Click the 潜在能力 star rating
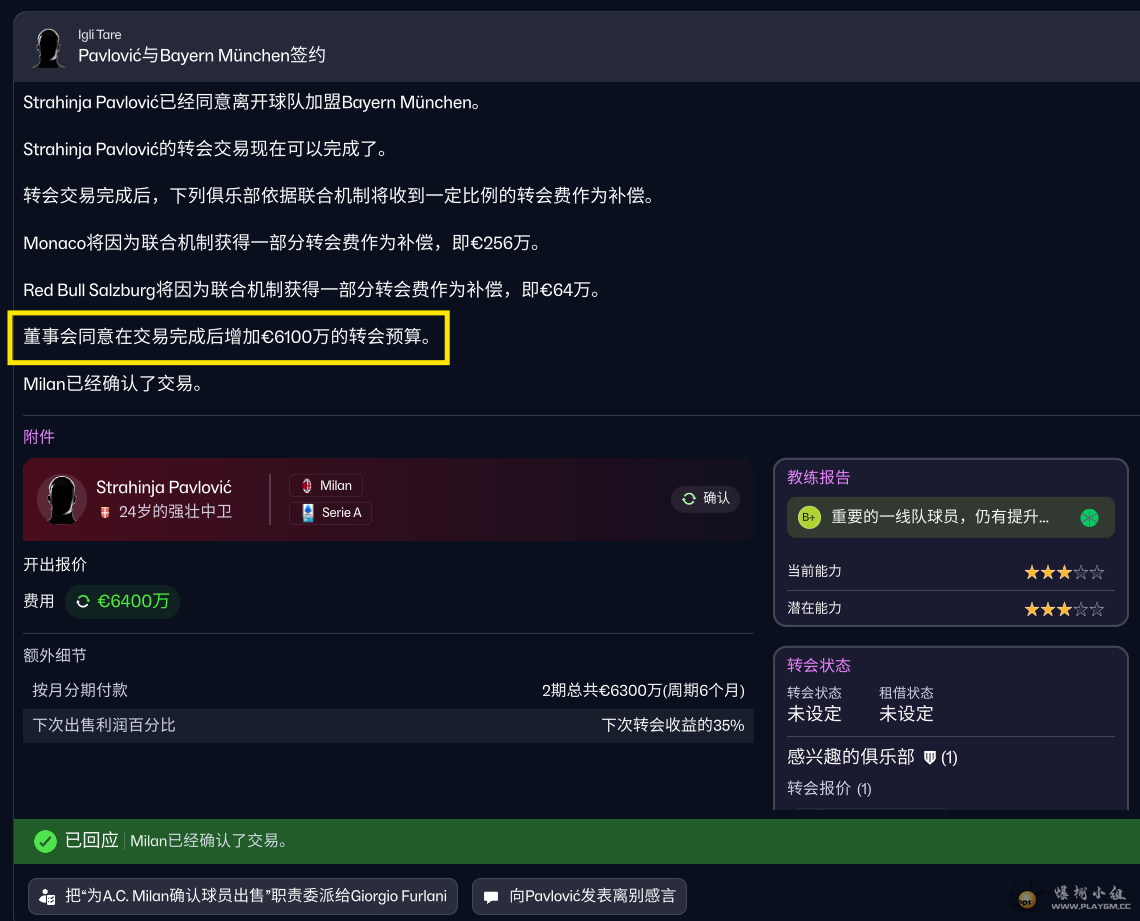This screenshot has width=1140, height=921. 1064,609
